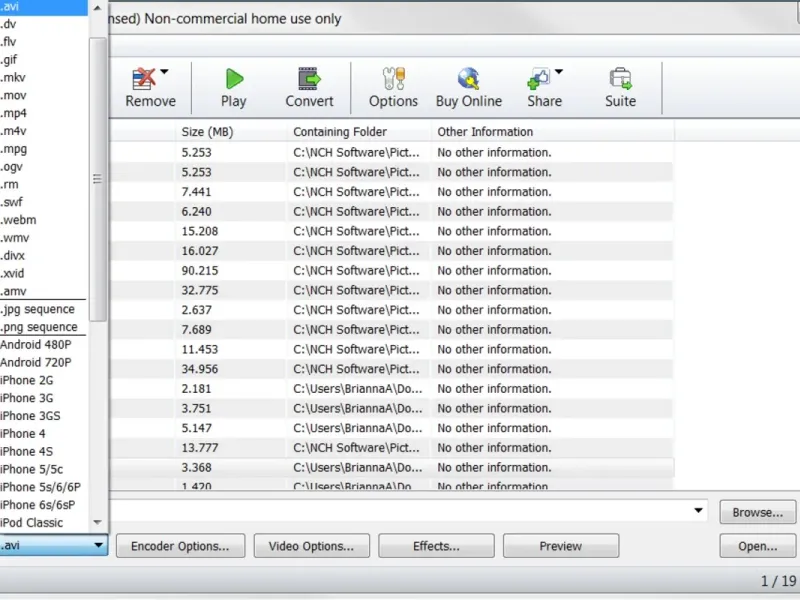This screenshot has height=600, width=800.
Task: Click the Preview button
Action: pyautogui.click(x=561, y=546)
